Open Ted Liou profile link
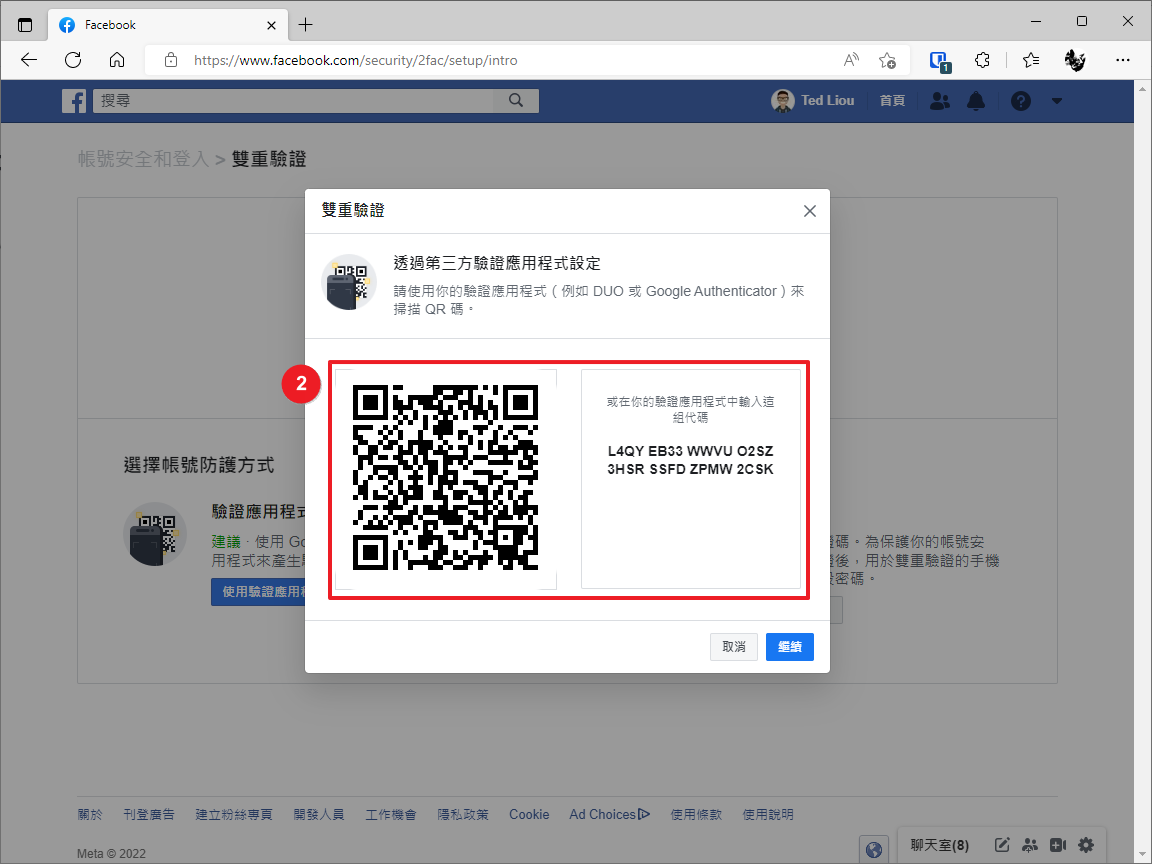 [x=813, y=101]
